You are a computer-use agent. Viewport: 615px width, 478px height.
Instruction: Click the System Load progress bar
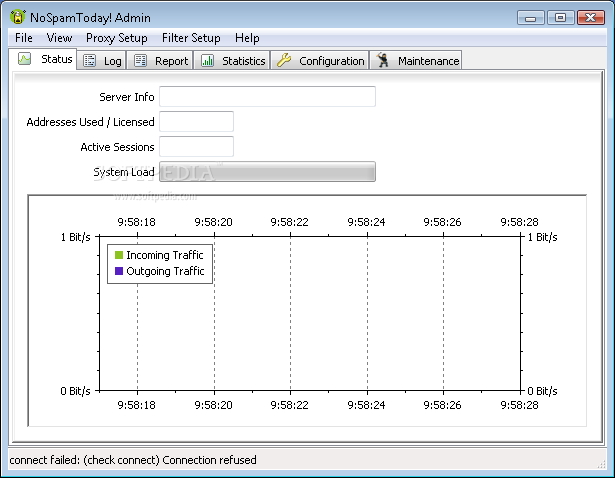pyautogui.click(x=267, y=172)
